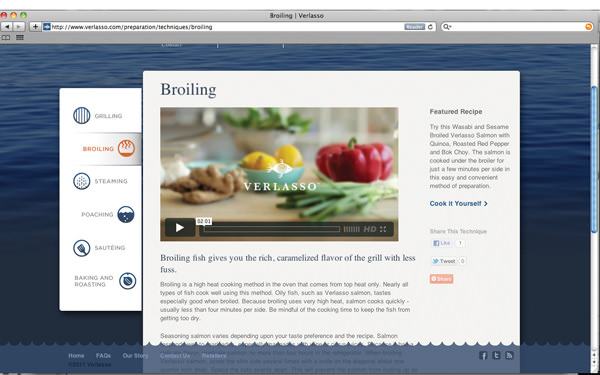Like this technique on Facebook

442,243
